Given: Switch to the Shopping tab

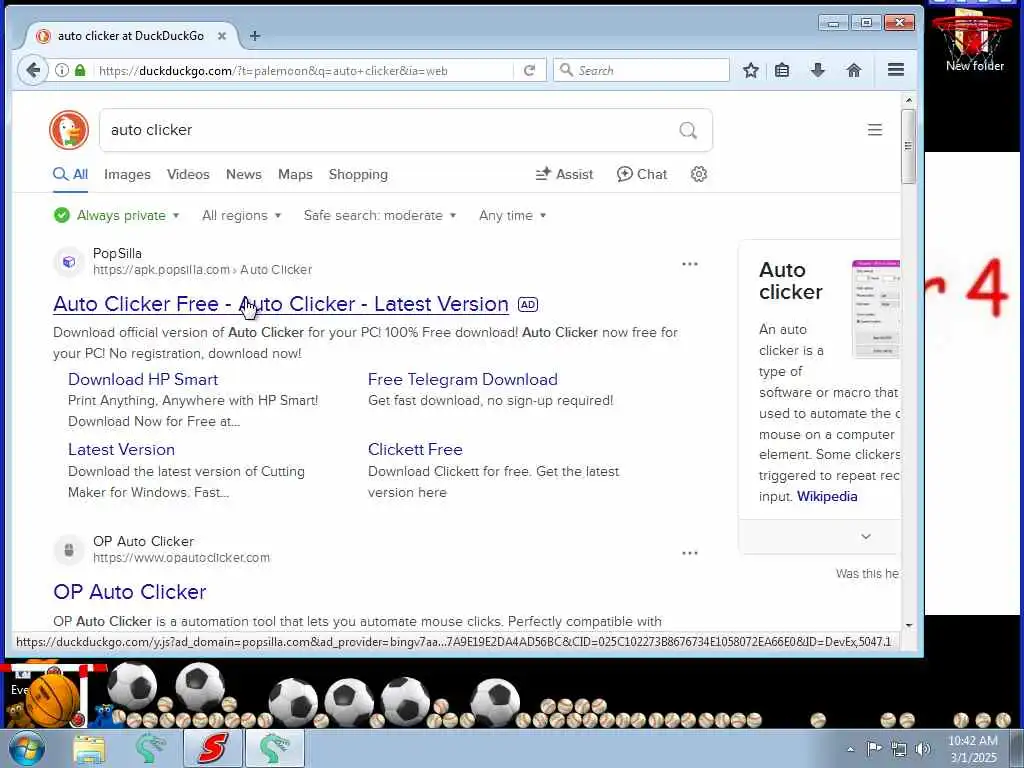Looking at the screenshot, I should (358, 174).
